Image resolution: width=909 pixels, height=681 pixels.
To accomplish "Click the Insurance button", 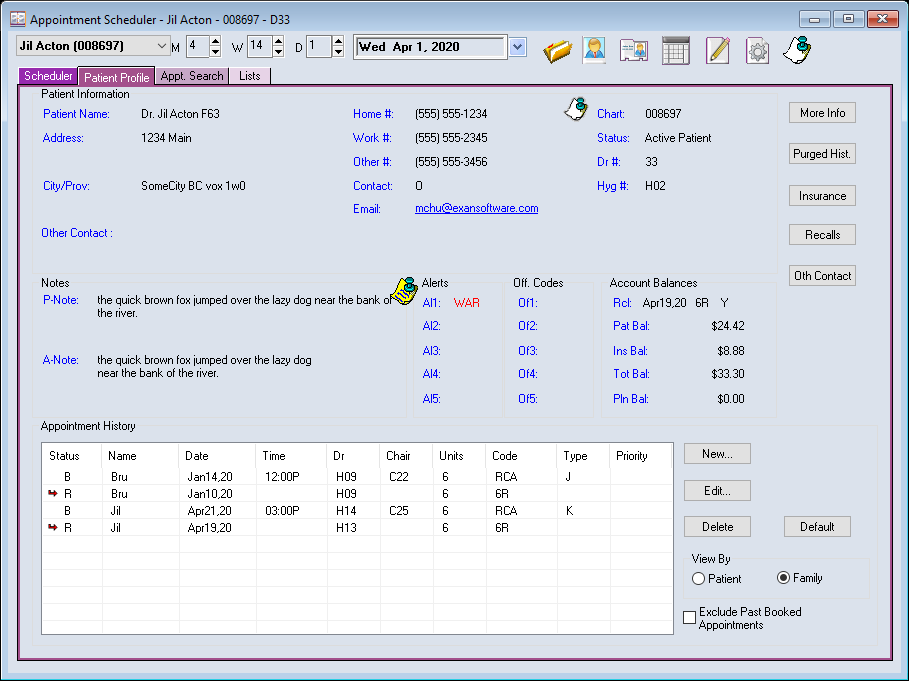I will pyautogui.click(x=822, y=196).
